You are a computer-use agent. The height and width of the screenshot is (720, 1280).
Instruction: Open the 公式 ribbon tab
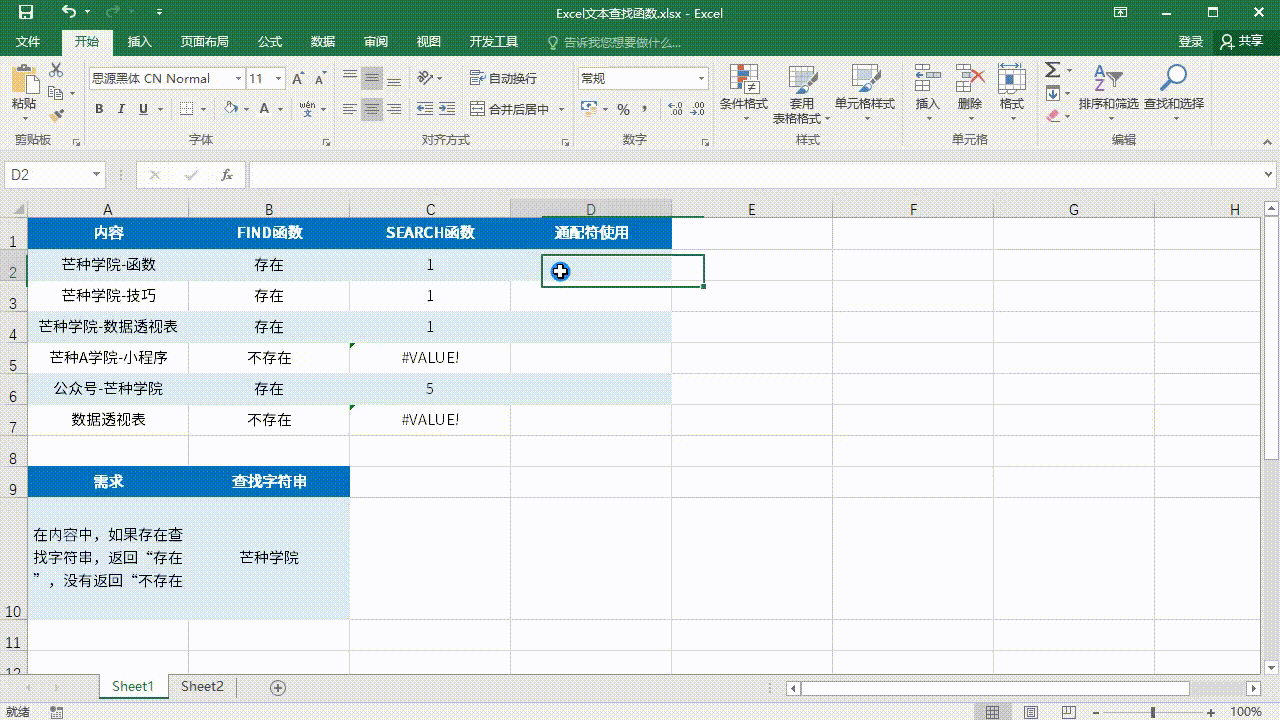(x=270, y=42)
